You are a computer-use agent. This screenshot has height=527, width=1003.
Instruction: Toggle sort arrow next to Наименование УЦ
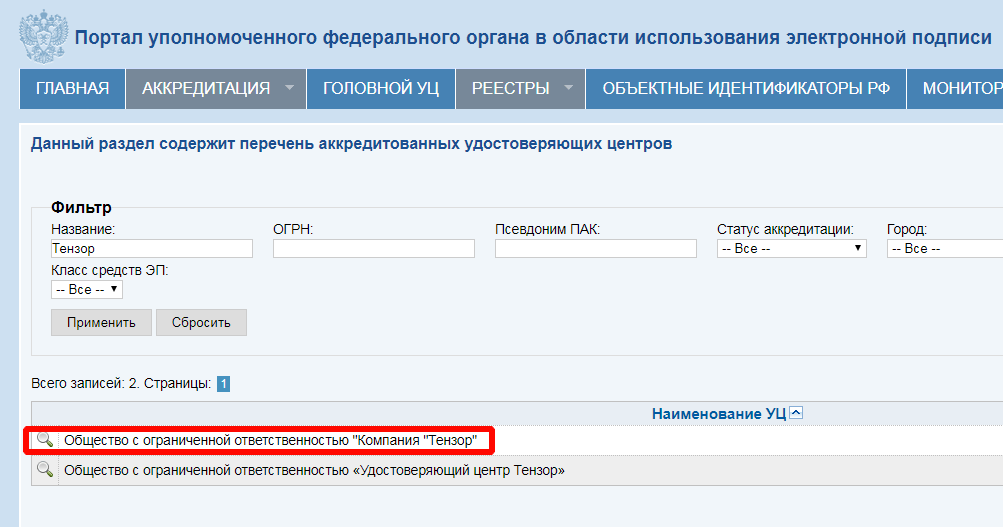point(796,413)
